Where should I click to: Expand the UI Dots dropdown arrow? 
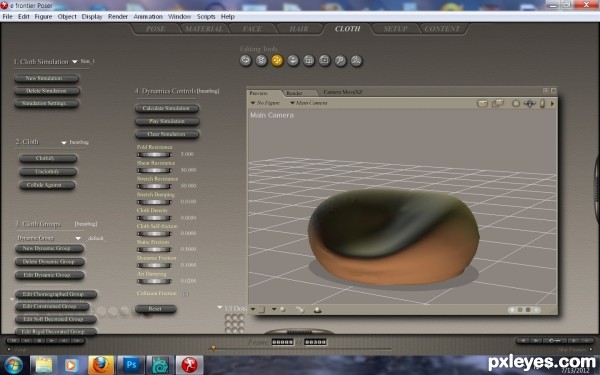point(220,307)
